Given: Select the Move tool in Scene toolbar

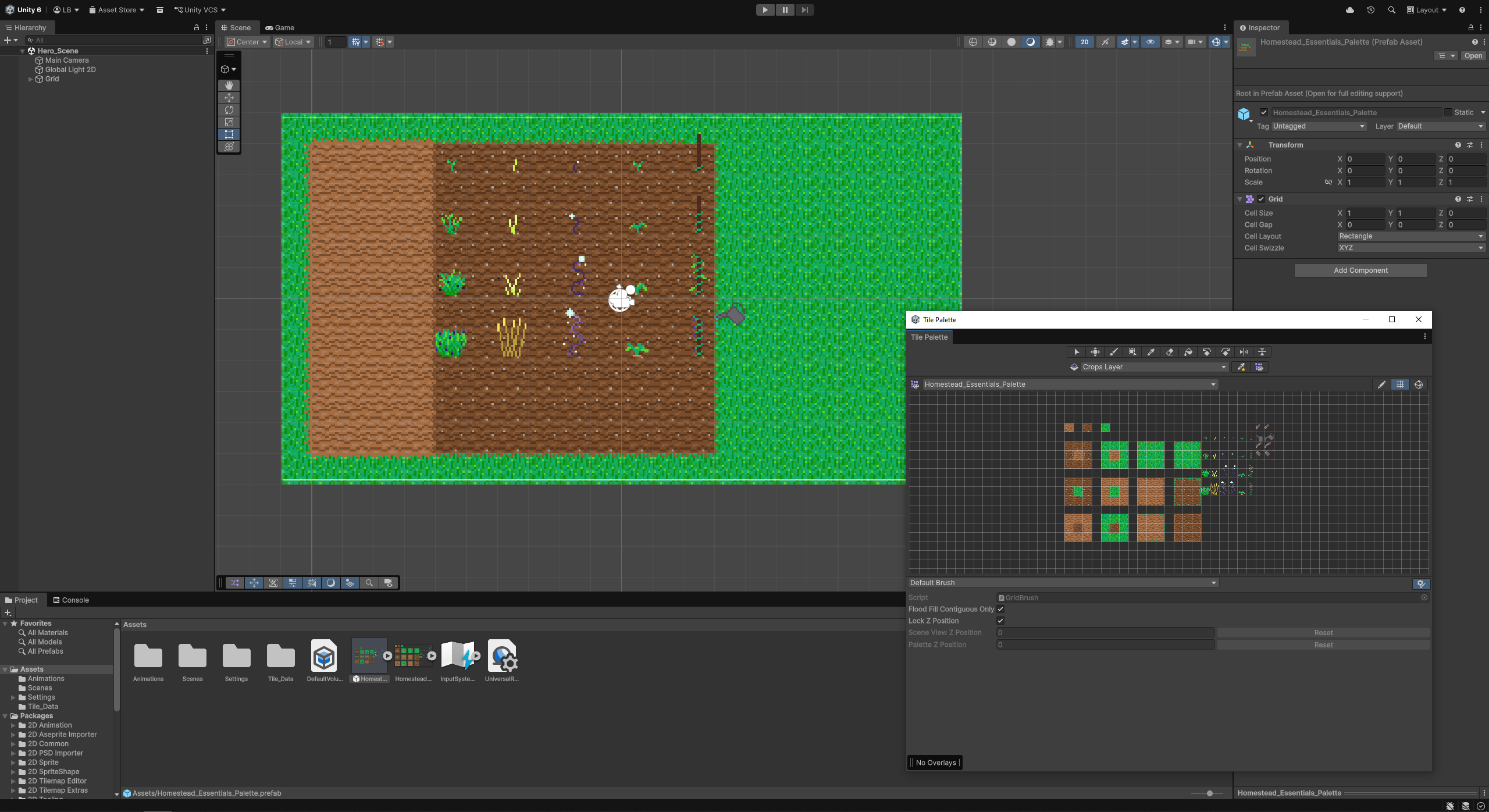Looking at the screenshot, I should point(229,98).
